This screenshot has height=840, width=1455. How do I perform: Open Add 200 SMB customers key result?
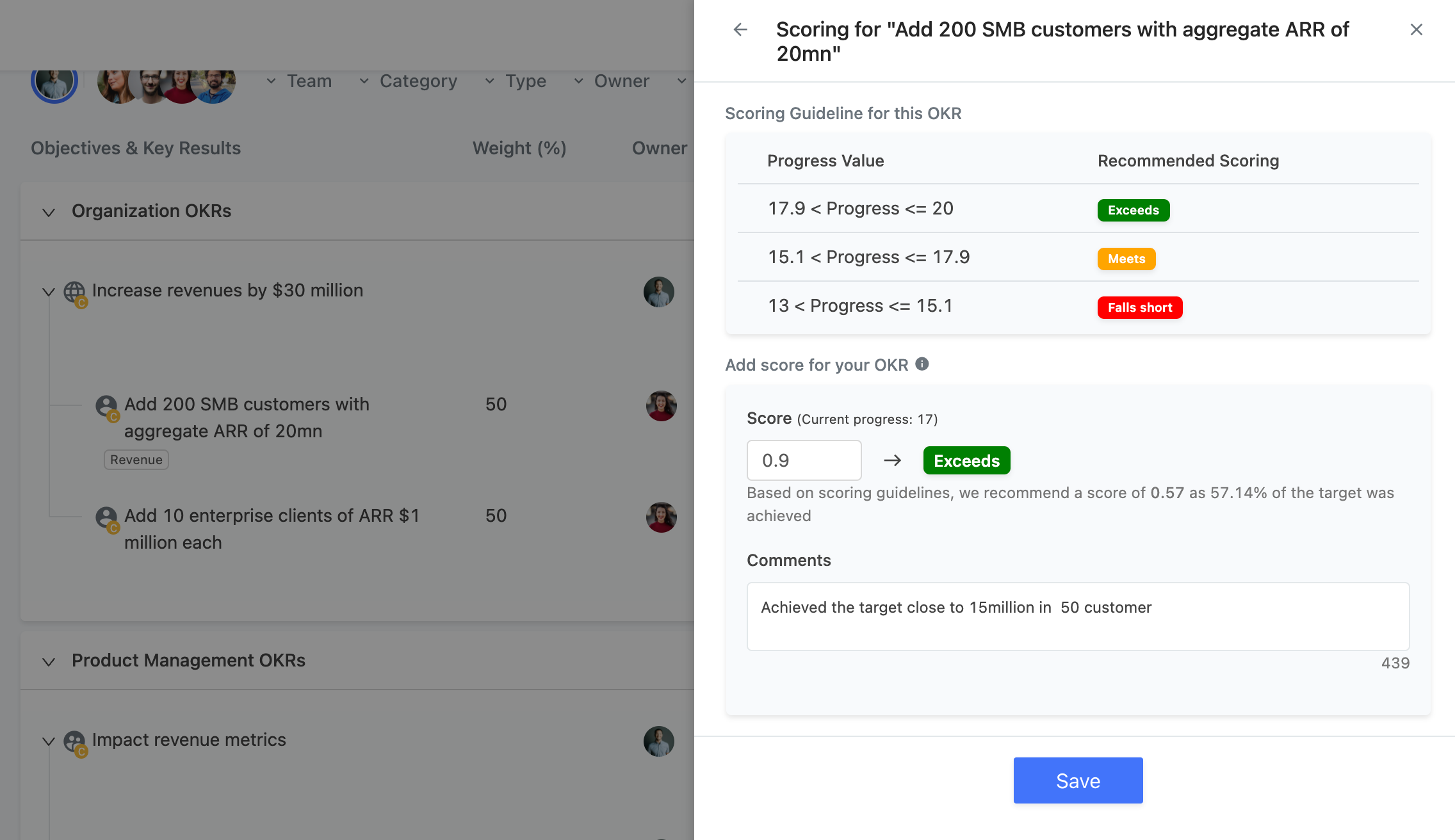[x=247, y=417]
